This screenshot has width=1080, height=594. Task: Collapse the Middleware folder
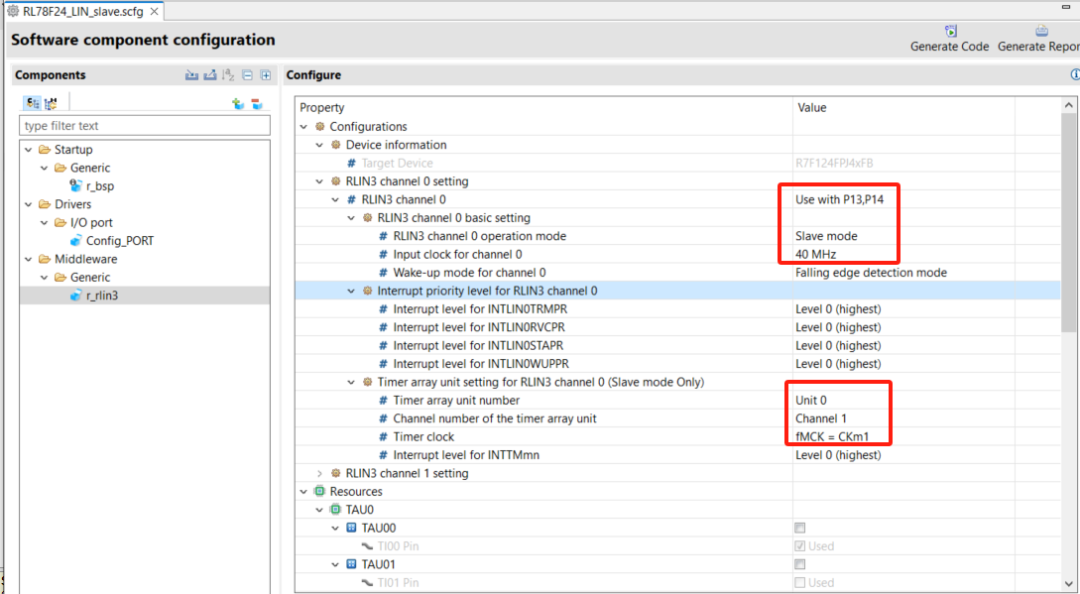(x=28, y=259)
